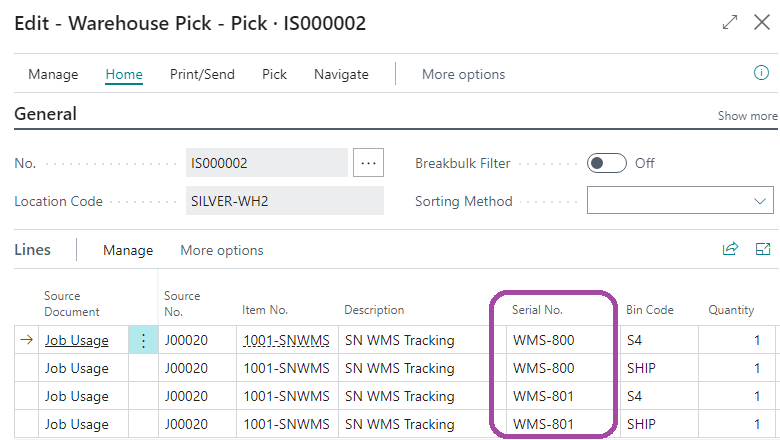Click the three-dot row menu for Job Usage
This screenshot has height=440, width=780.
143,340
